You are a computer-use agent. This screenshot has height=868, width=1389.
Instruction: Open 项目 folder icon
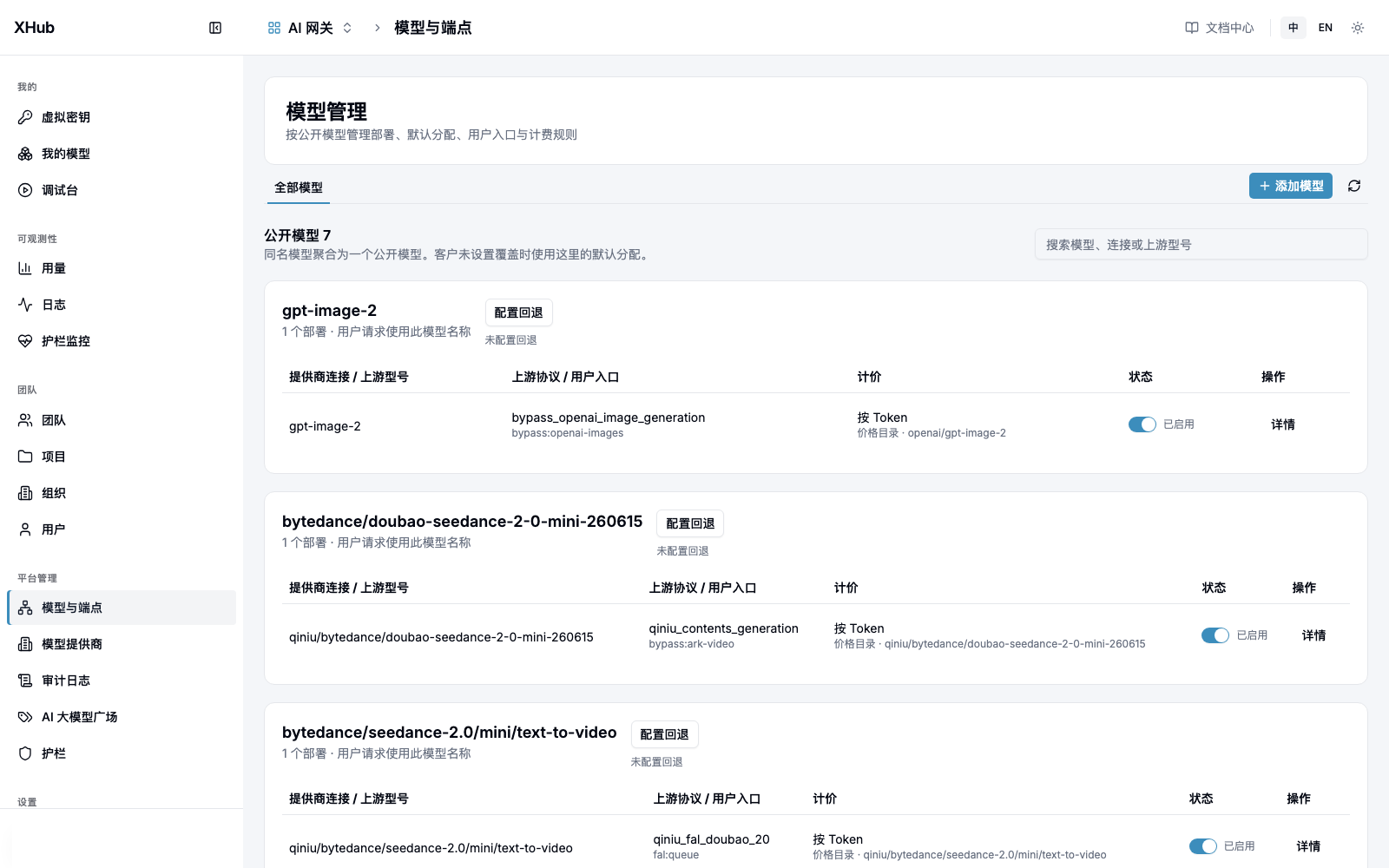coord(25,457)
